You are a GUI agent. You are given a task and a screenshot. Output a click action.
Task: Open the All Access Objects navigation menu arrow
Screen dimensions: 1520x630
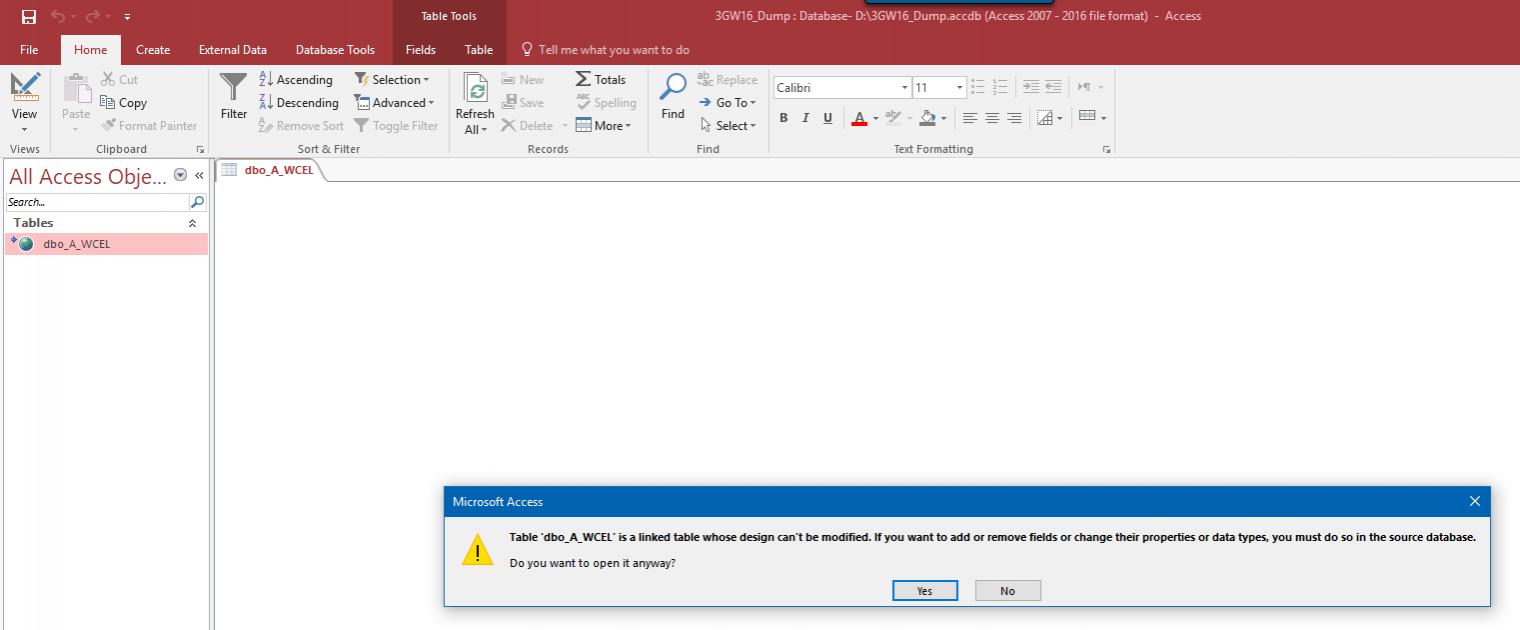(x=180, y=175)
